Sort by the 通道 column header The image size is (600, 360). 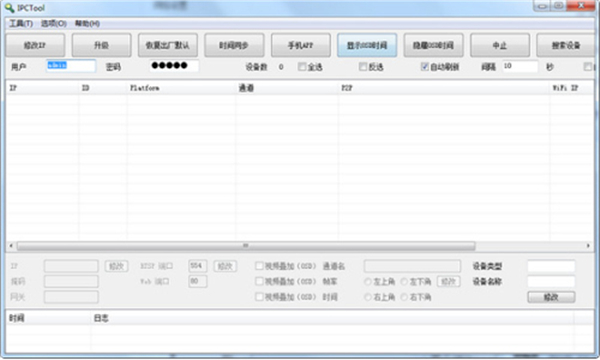[x=287, y=88]
